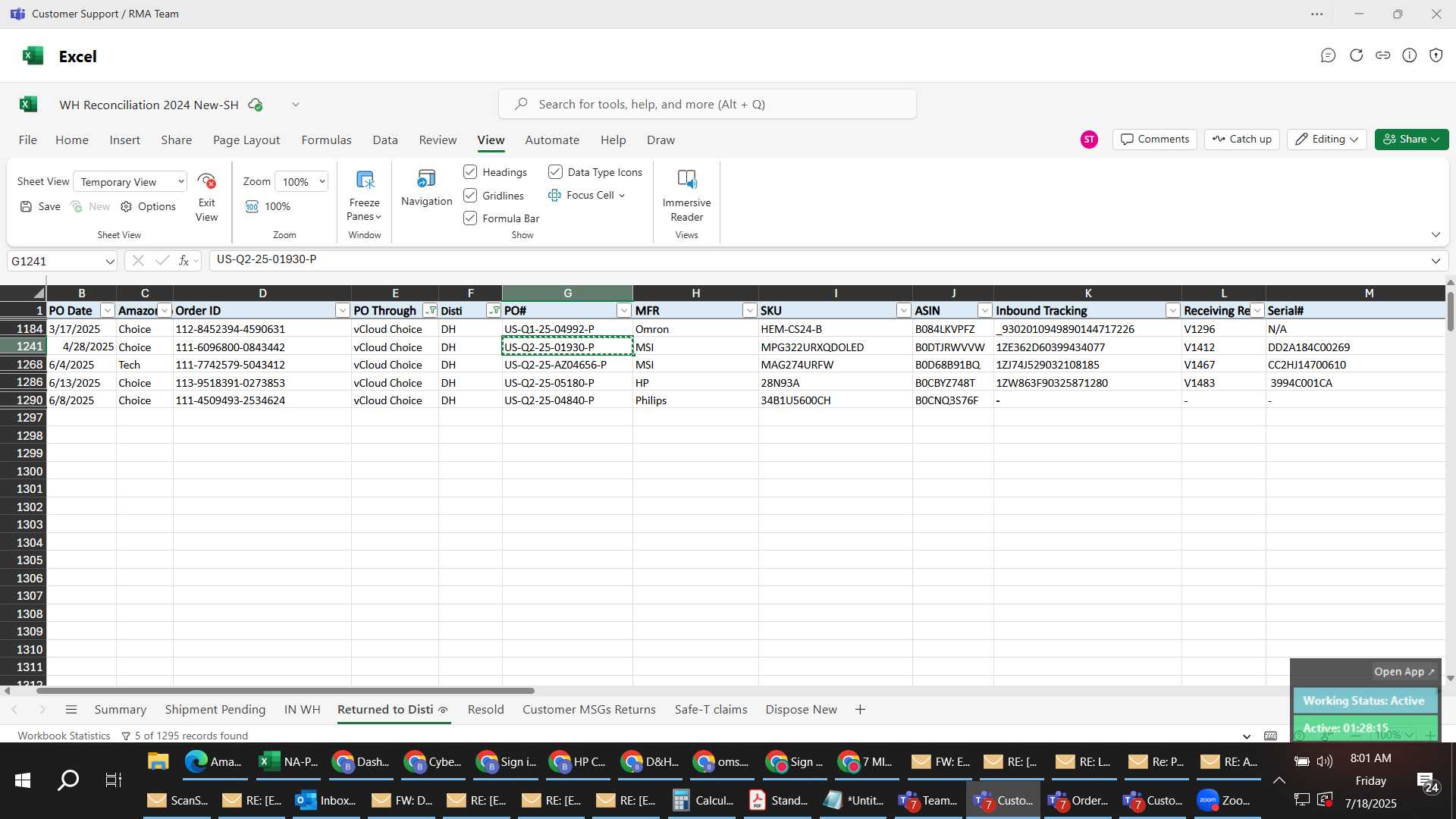Expand ribbon display options chevron
Screen dimensions: 1456x819
[1436, 235]
